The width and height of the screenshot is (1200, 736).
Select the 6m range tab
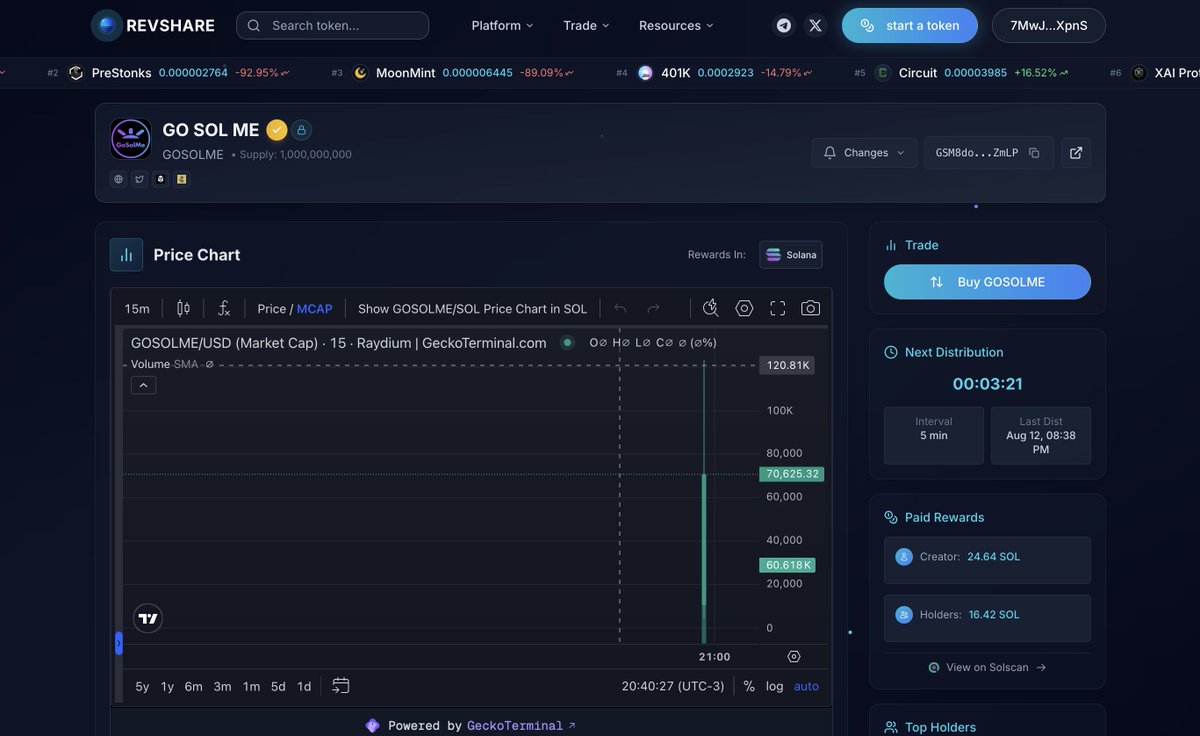click(193, 686)
